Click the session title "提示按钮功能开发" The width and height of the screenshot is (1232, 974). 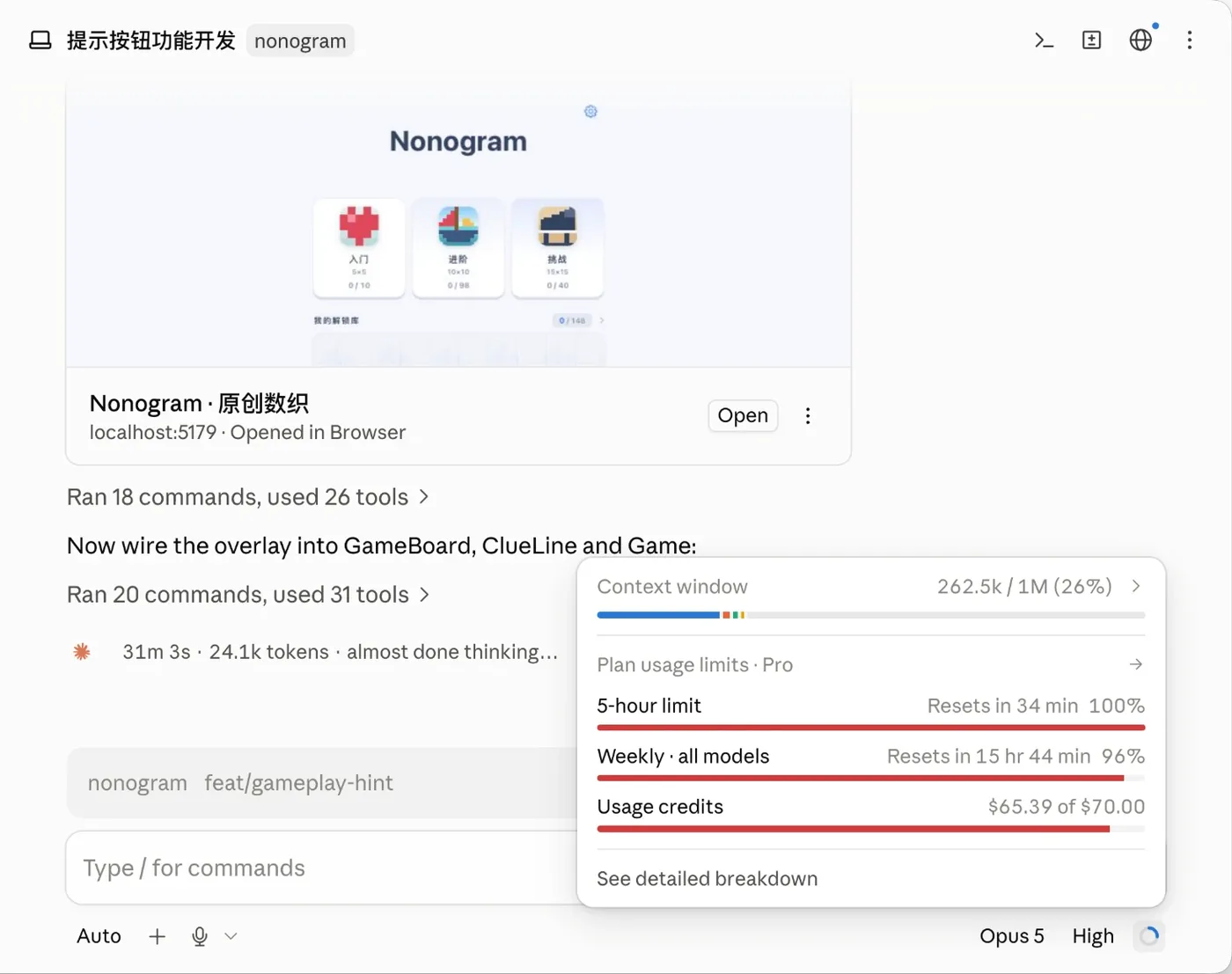pos(151,40)
